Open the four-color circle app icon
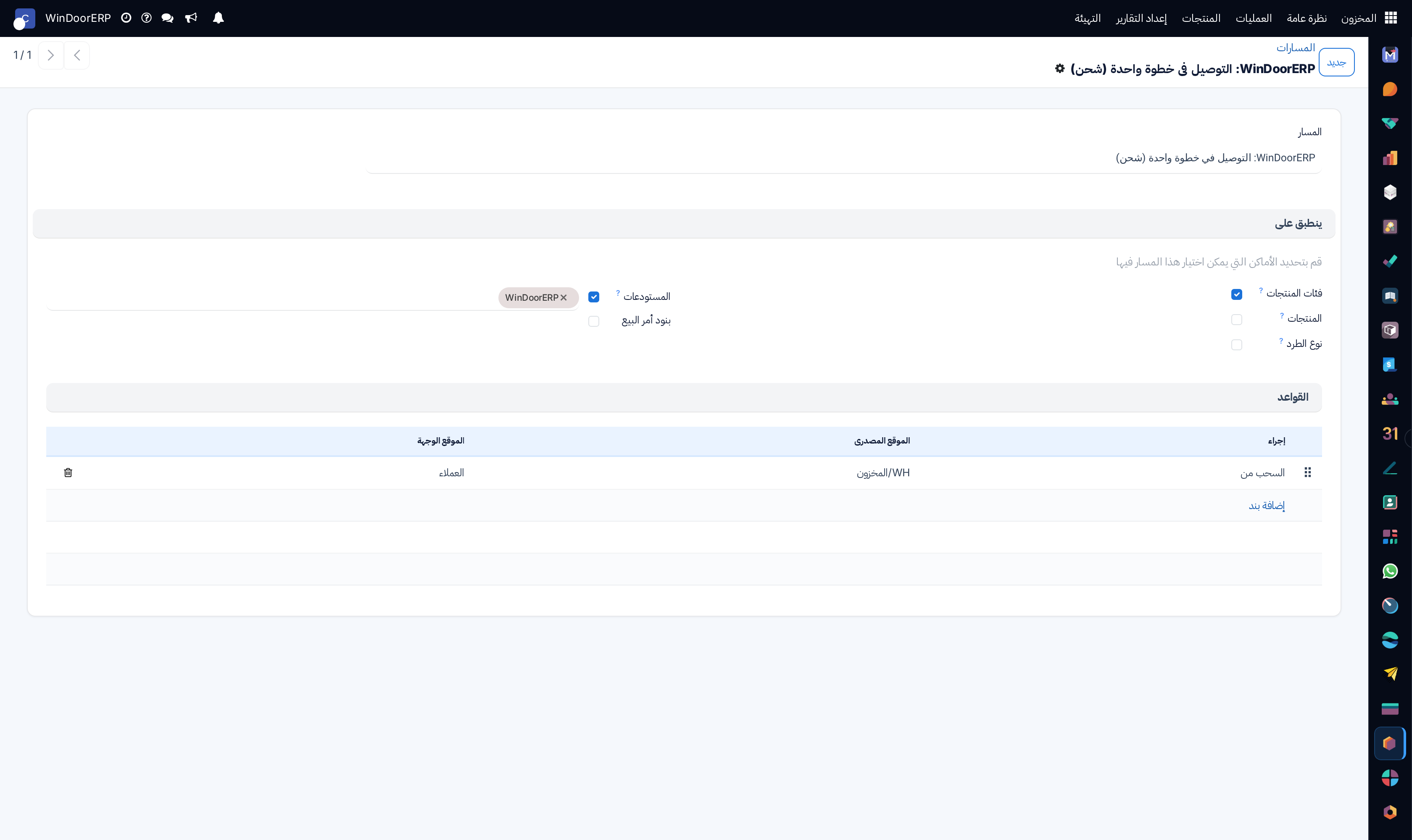 click(1390, 778)
